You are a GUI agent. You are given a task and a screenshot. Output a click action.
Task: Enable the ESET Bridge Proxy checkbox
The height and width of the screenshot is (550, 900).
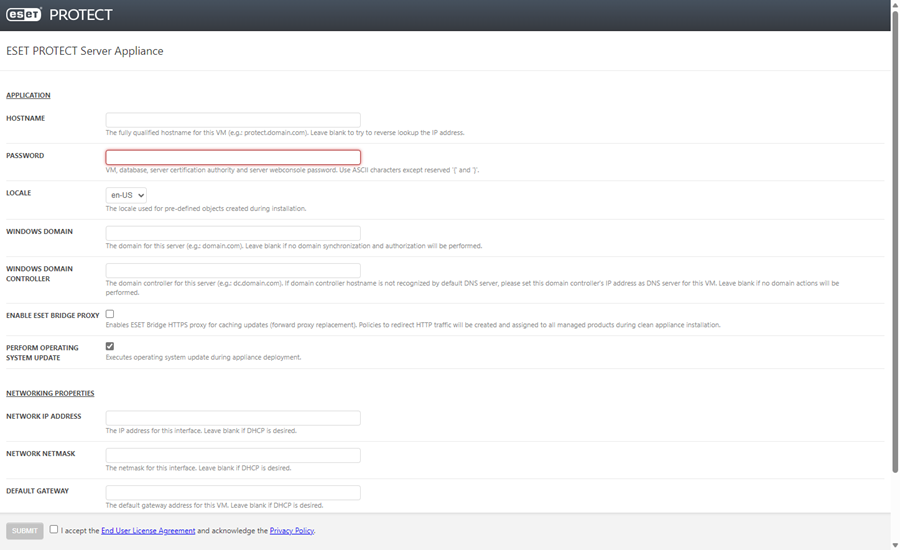click(x=110, y=314)
